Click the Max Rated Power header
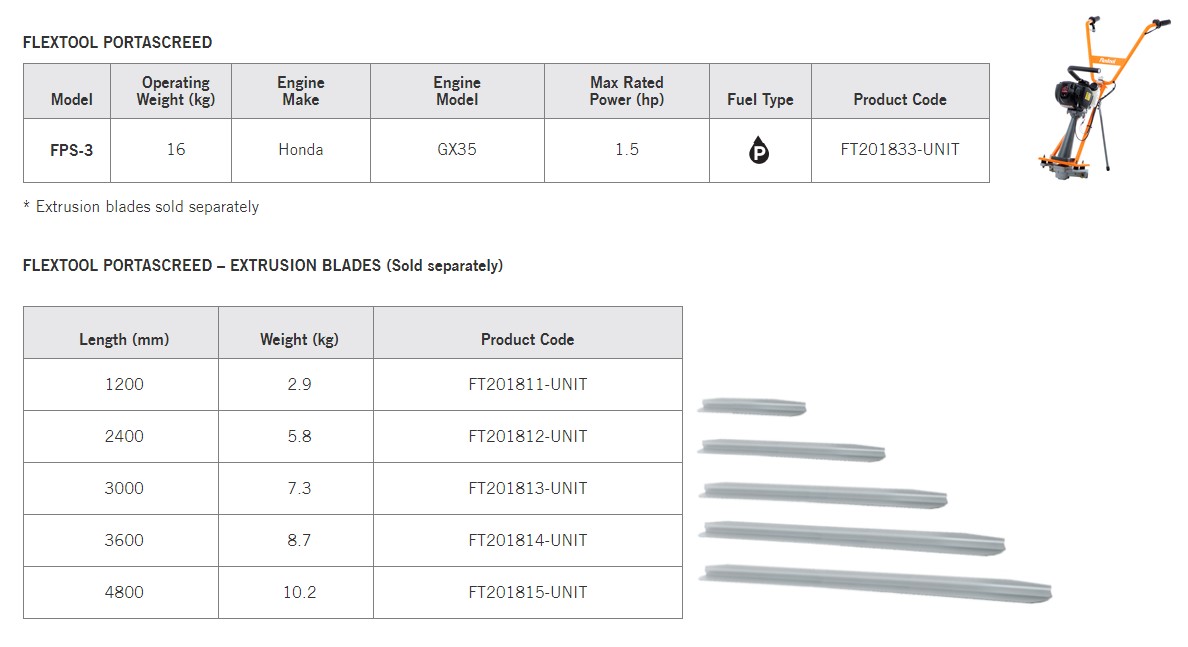This screenshot has height=647, width=1188. point(627,91)
